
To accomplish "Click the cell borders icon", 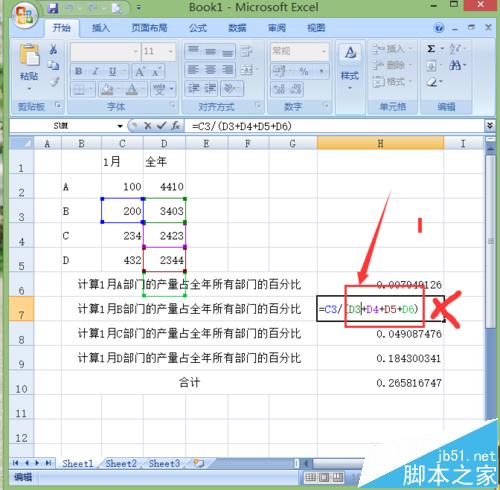I will (x=79, y=89).
